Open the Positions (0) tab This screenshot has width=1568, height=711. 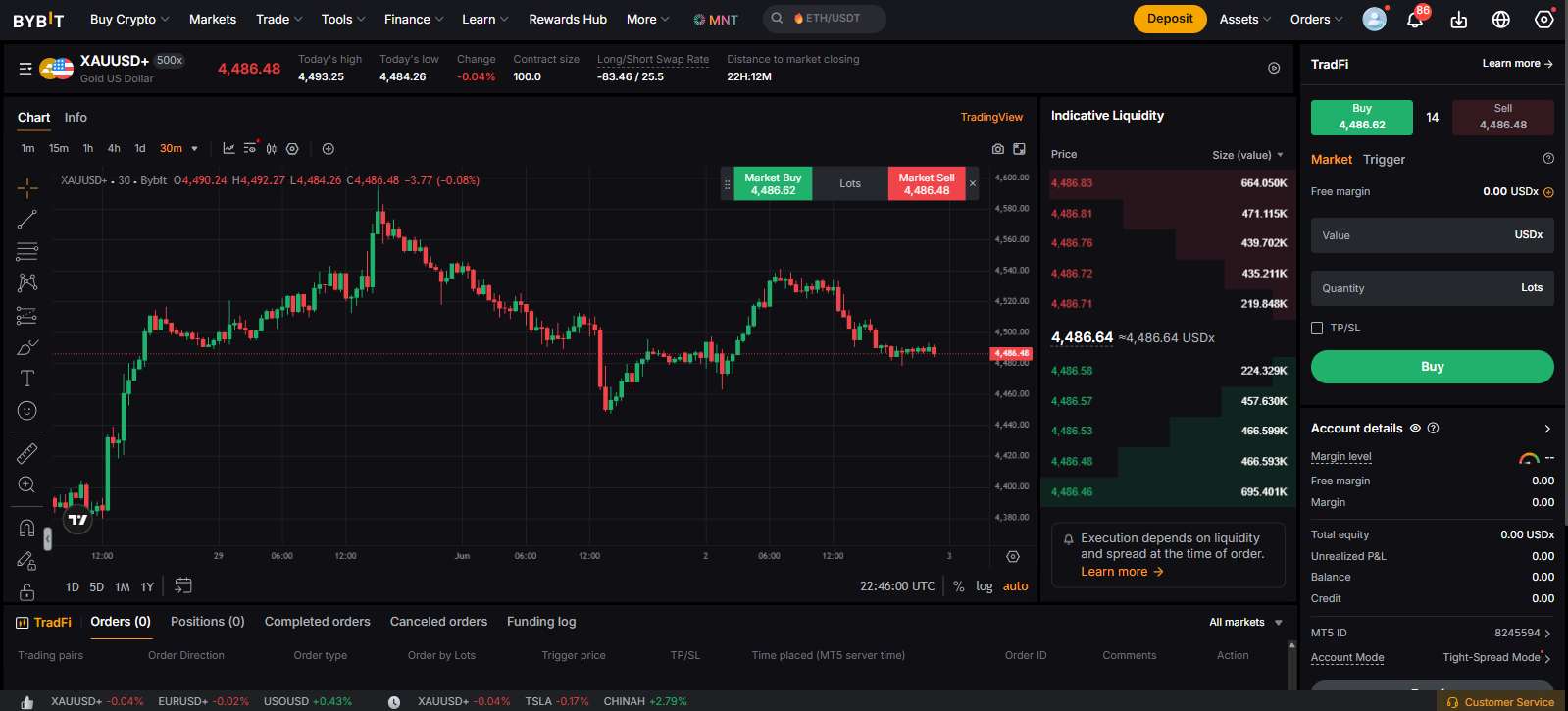[208, 622]
